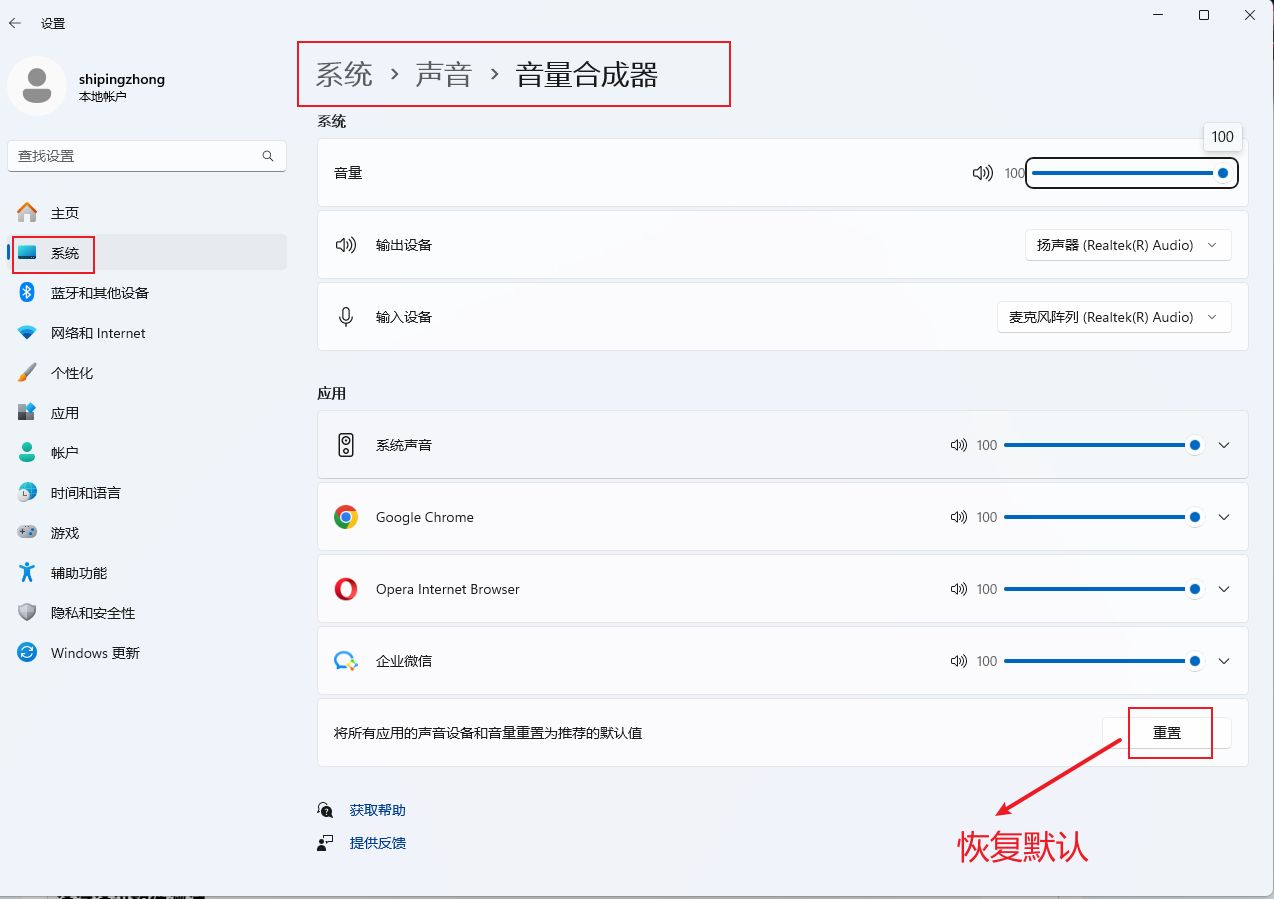
Task: Open the 获取帮助 link
Action: pyautogui.click(x=377, y=810)
